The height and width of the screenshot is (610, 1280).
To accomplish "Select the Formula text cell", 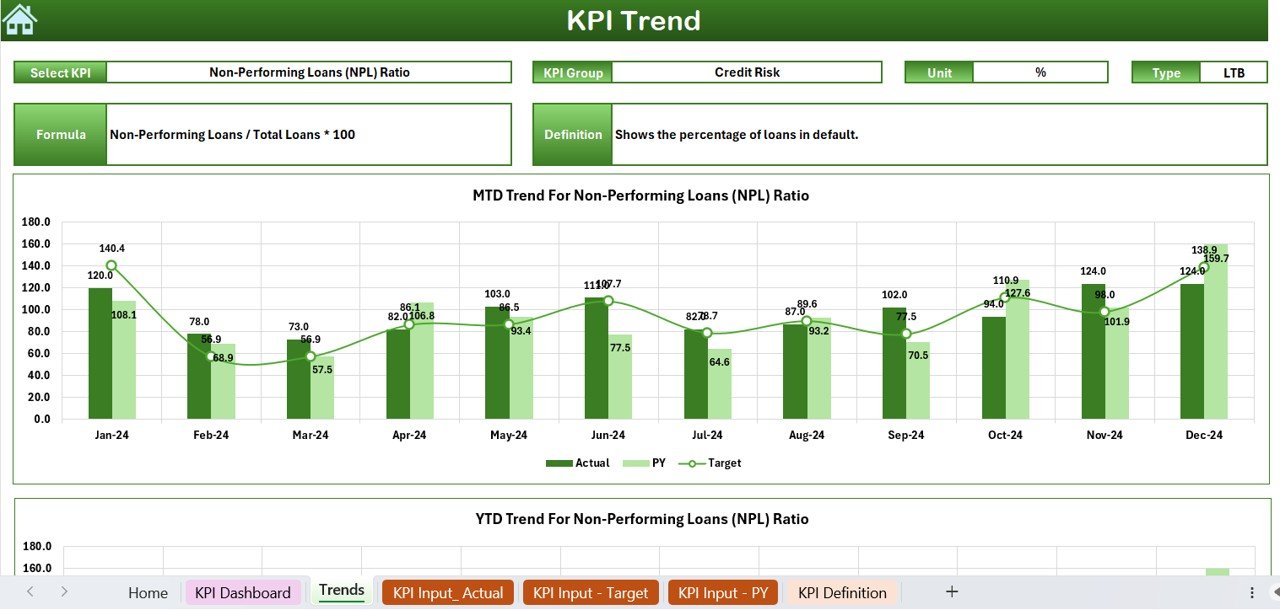I will coord(309,134).
